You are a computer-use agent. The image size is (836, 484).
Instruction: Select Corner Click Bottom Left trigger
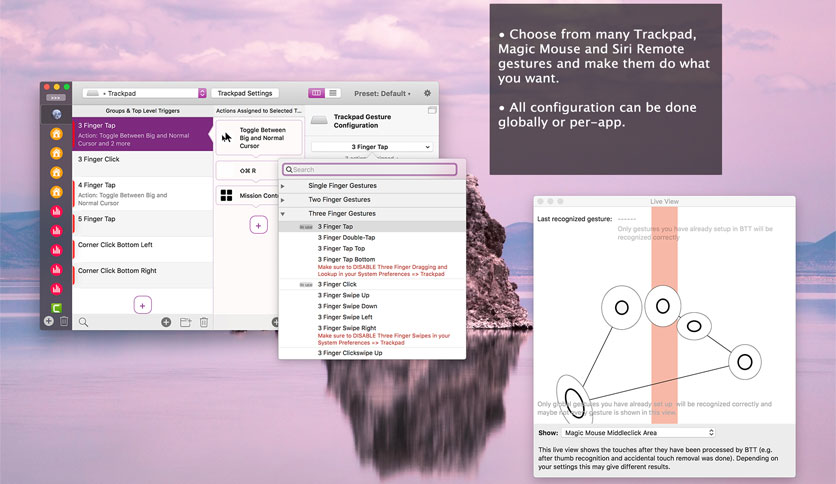pos(142,249)
